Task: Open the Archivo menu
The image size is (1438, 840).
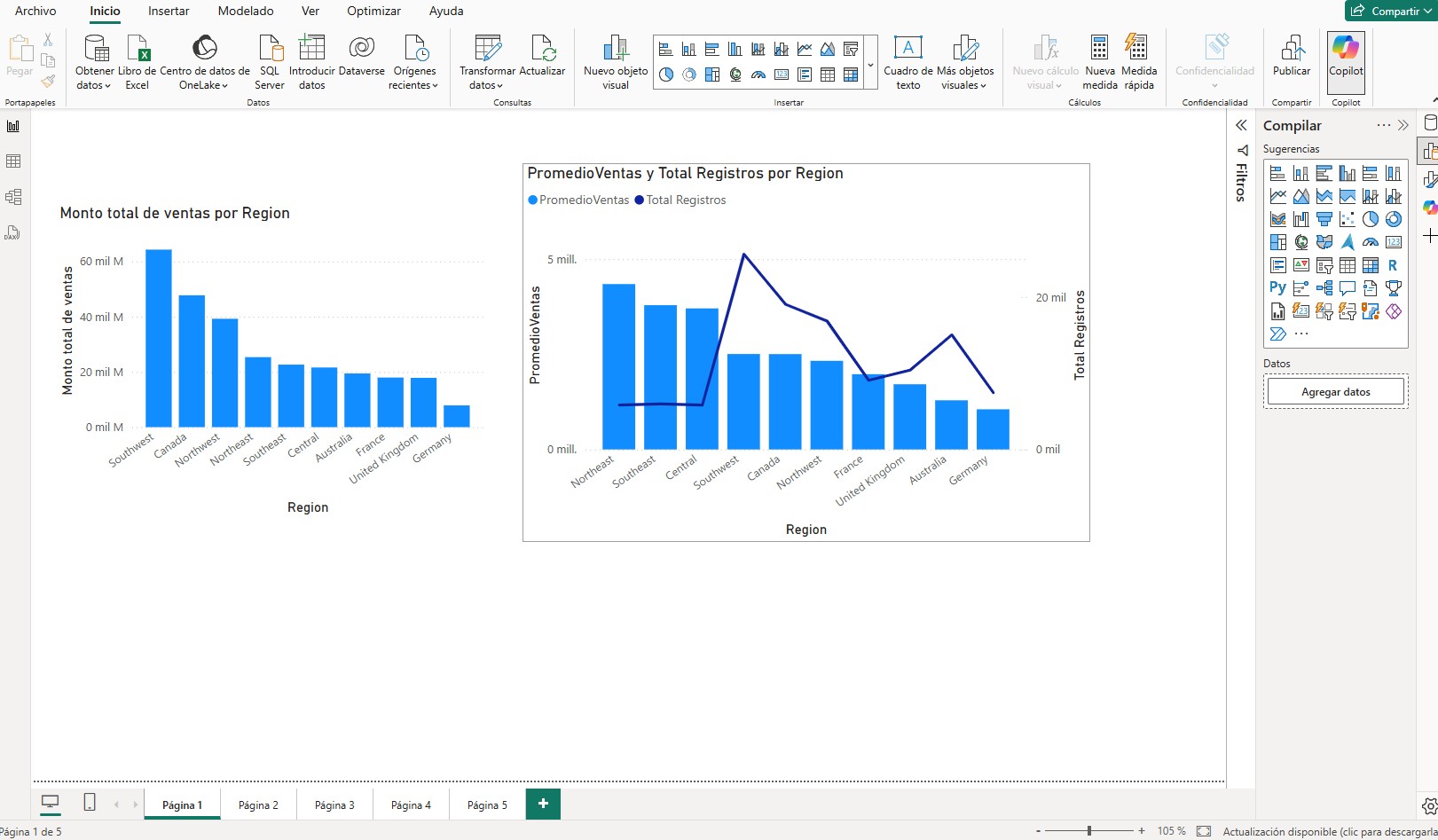Action: click(35, 11)
